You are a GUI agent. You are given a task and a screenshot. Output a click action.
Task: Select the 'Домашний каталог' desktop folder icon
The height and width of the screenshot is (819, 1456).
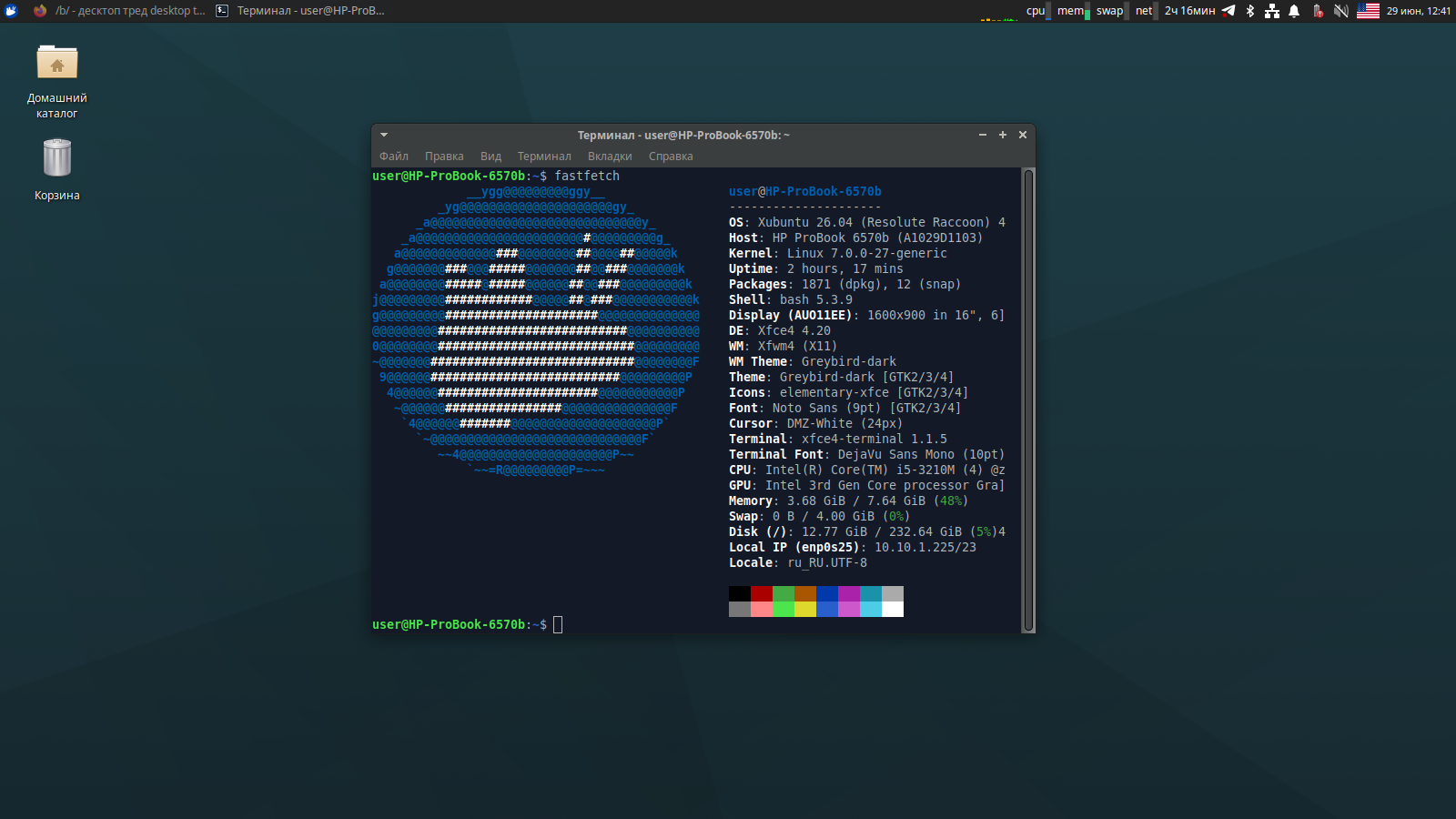point(57,81)
